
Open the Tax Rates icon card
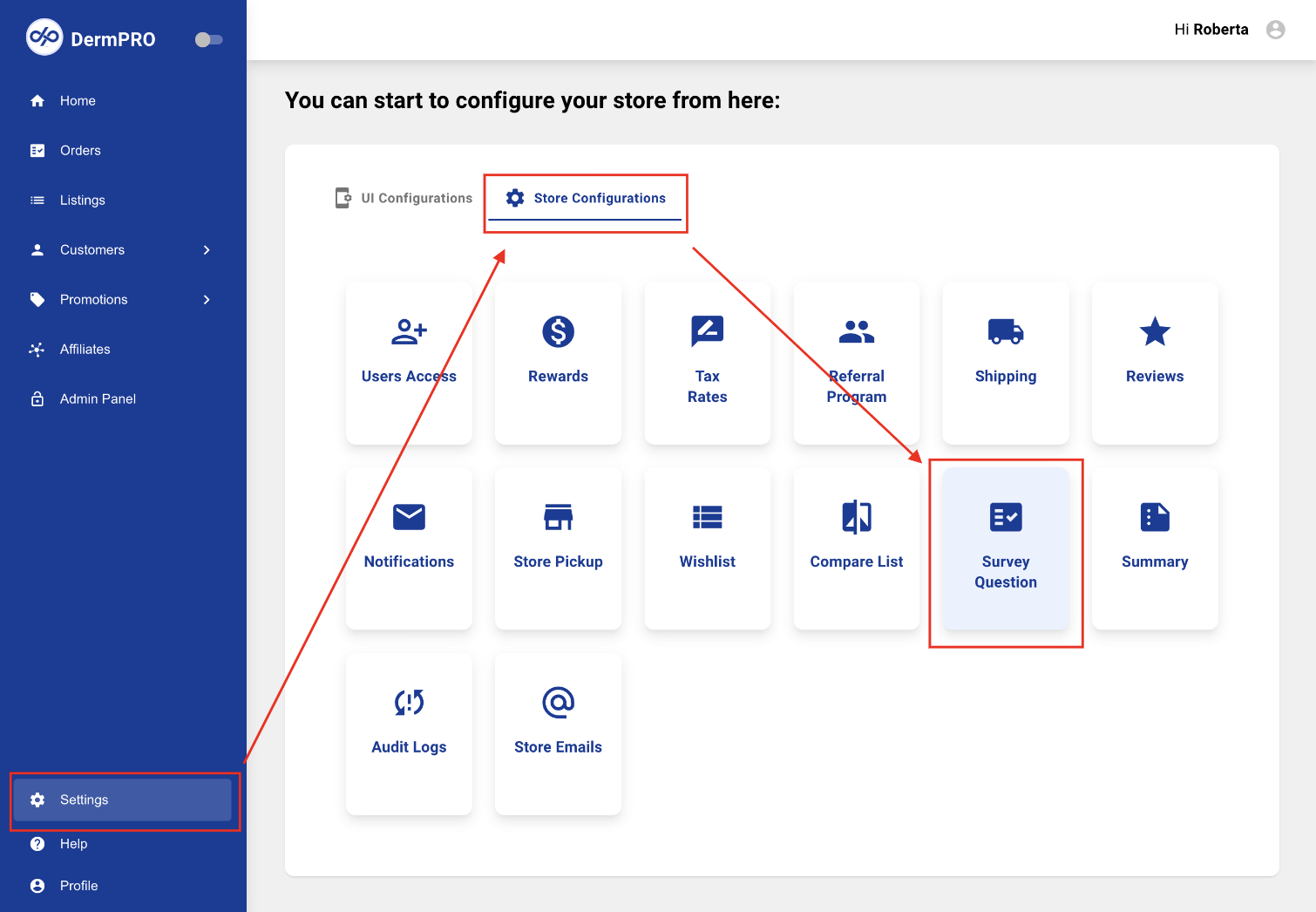point(708,331)
